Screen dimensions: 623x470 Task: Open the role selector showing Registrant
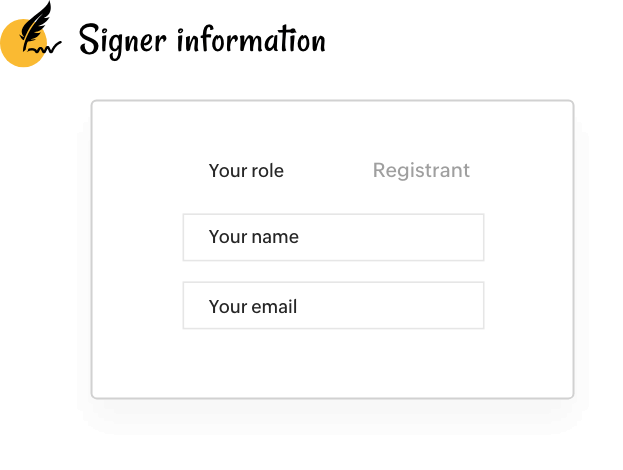coord(421,171)
